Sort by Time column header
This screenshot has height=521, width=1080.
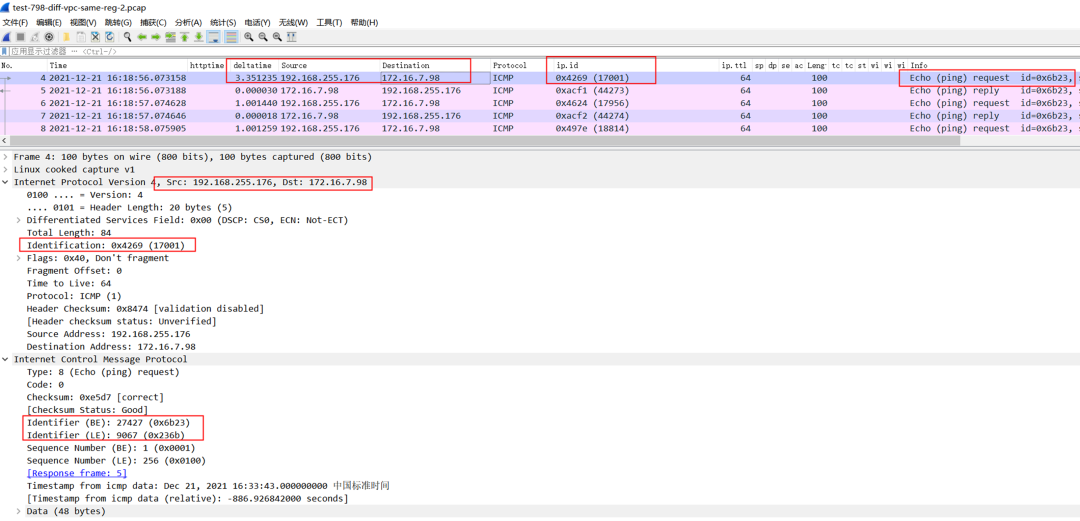pos(117,65)
